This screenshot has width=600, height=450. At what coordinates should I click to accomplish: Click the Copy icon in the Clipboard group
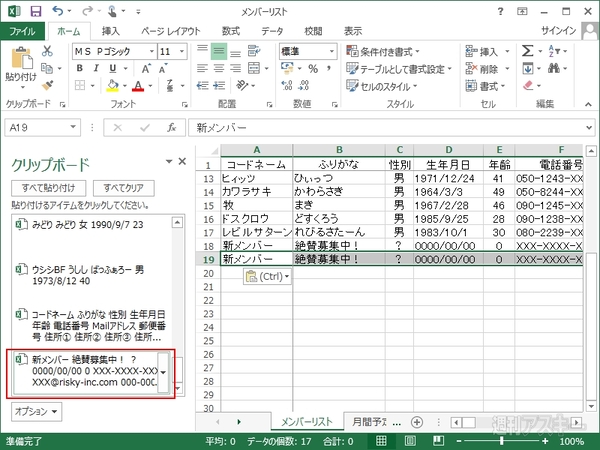(47, 68)
